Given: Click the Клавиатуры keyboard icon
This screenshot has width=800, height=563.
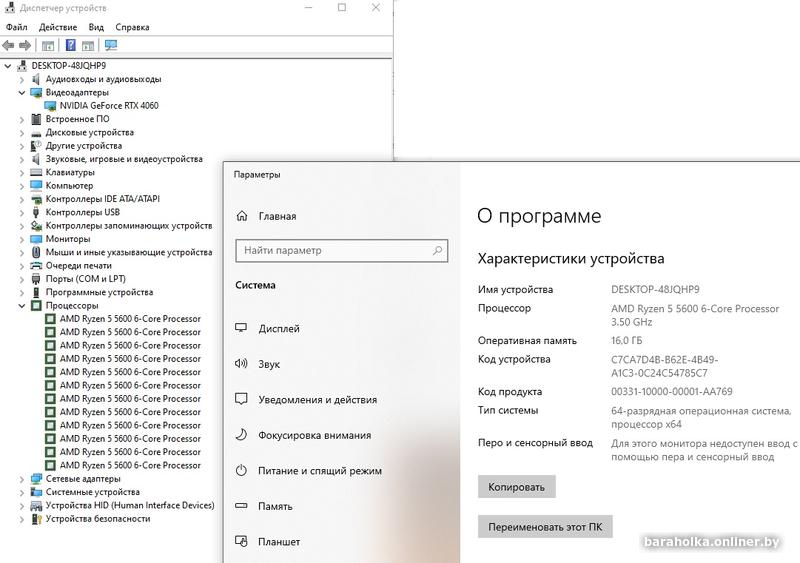Looking at the screenshot, I should click(36, 172).
